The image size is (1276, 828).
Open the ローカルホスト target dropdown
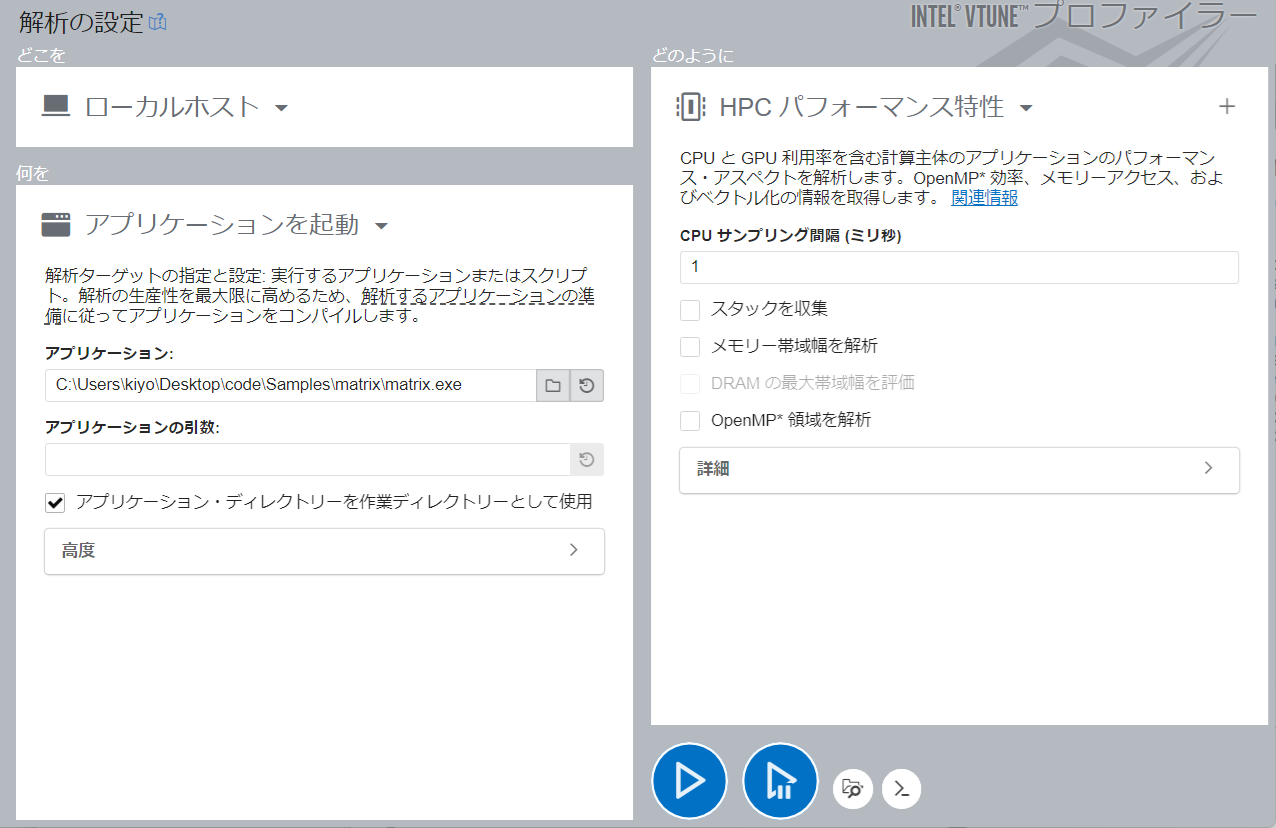pos(281,108)
